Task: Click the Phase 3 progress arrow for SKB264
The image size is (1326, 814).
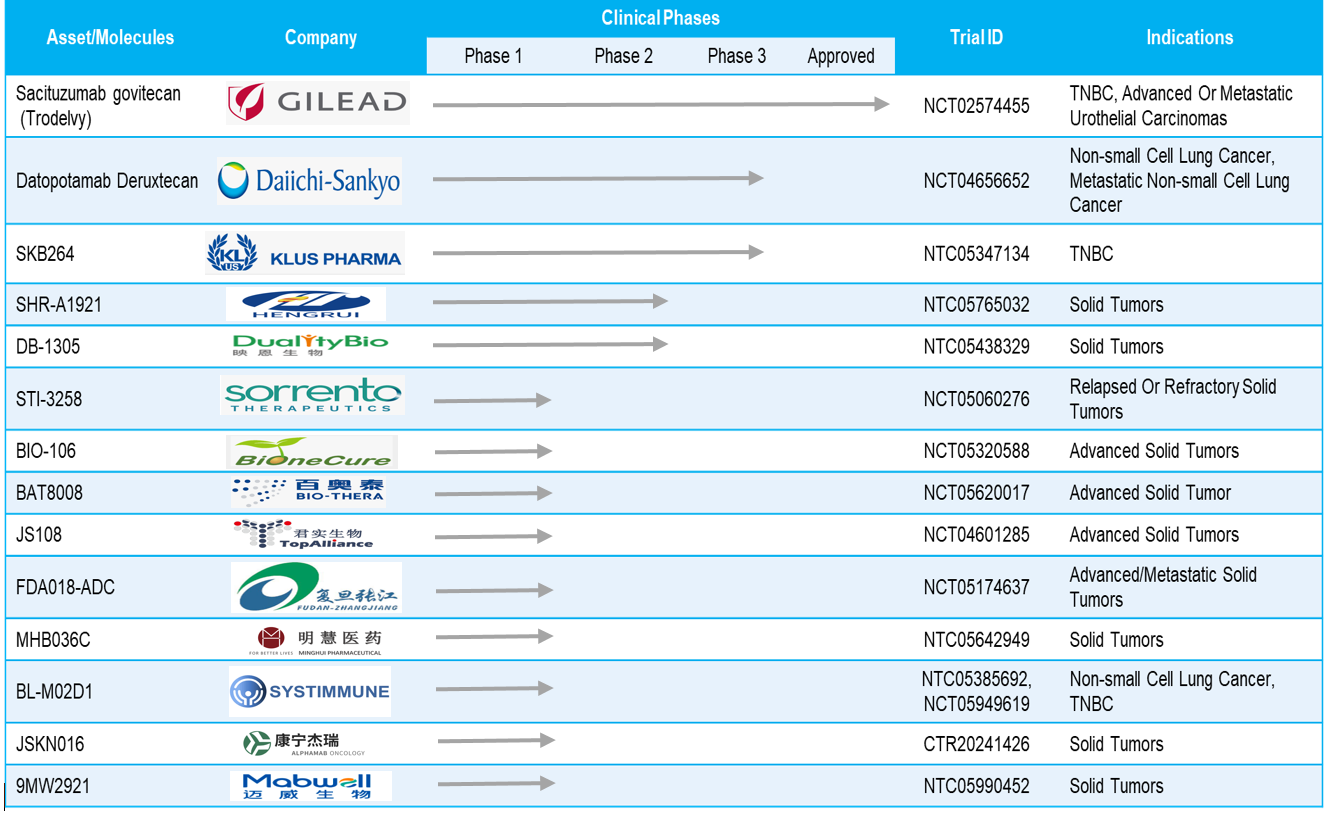Action: coord(597,253)
